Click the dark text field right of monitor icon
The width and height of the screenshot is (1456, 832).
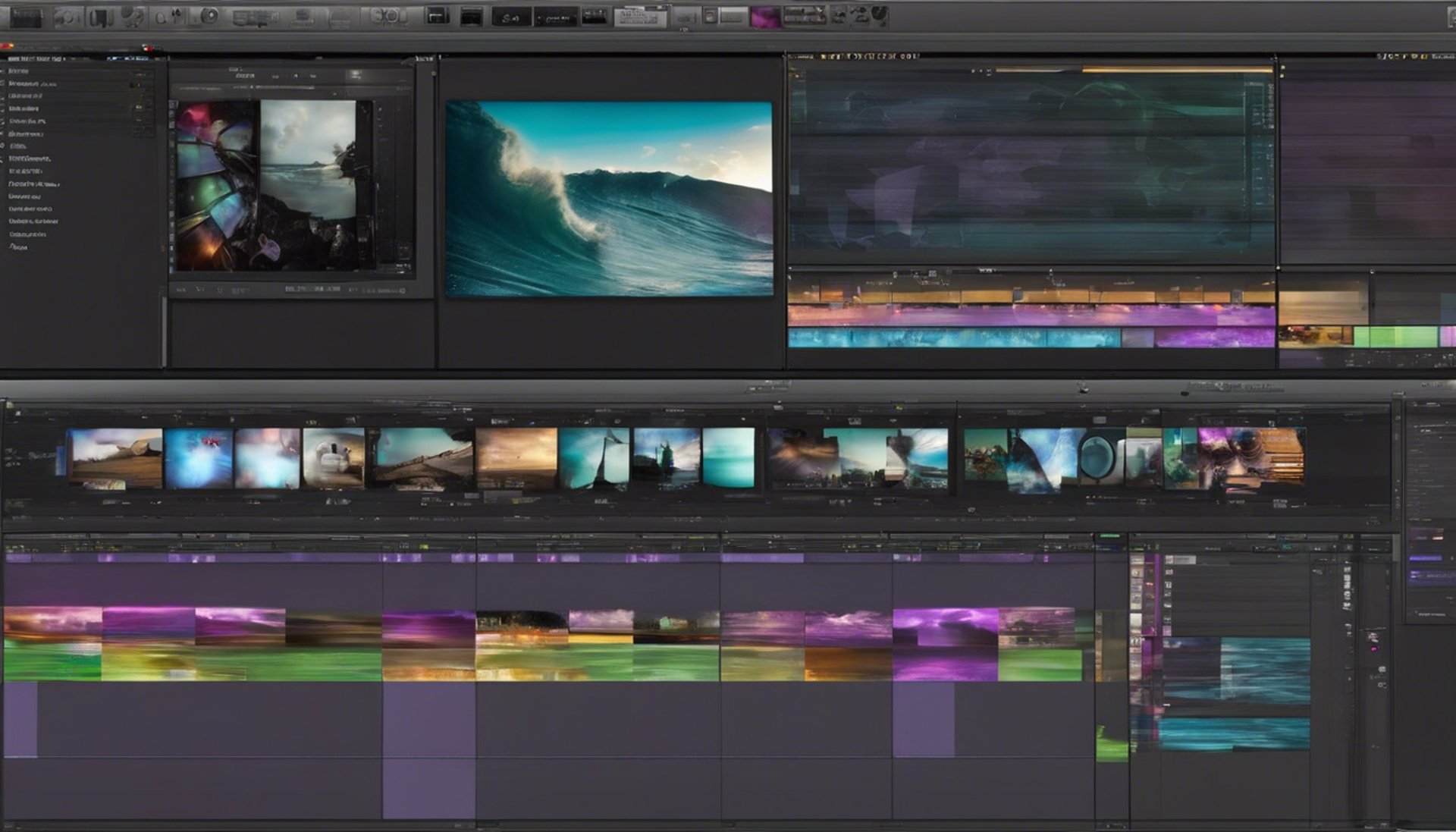pyautogui.click(x=510, y=17)
